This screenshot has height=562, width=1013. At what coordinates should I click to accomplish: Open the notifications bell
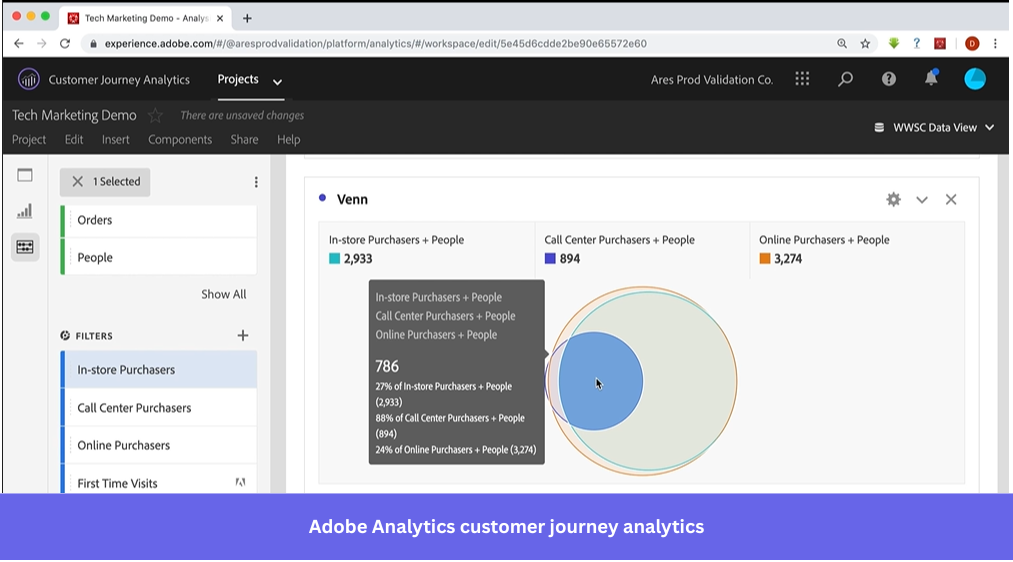[931, 78]
